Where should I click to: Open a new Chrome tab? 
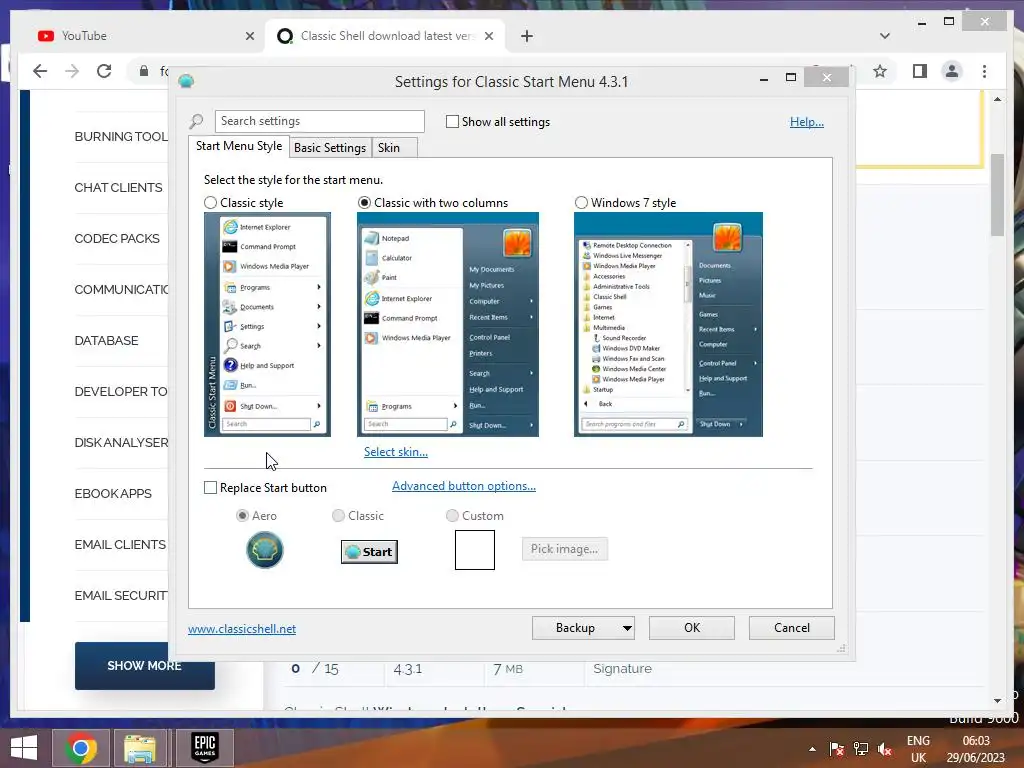(x=527, y=36)
